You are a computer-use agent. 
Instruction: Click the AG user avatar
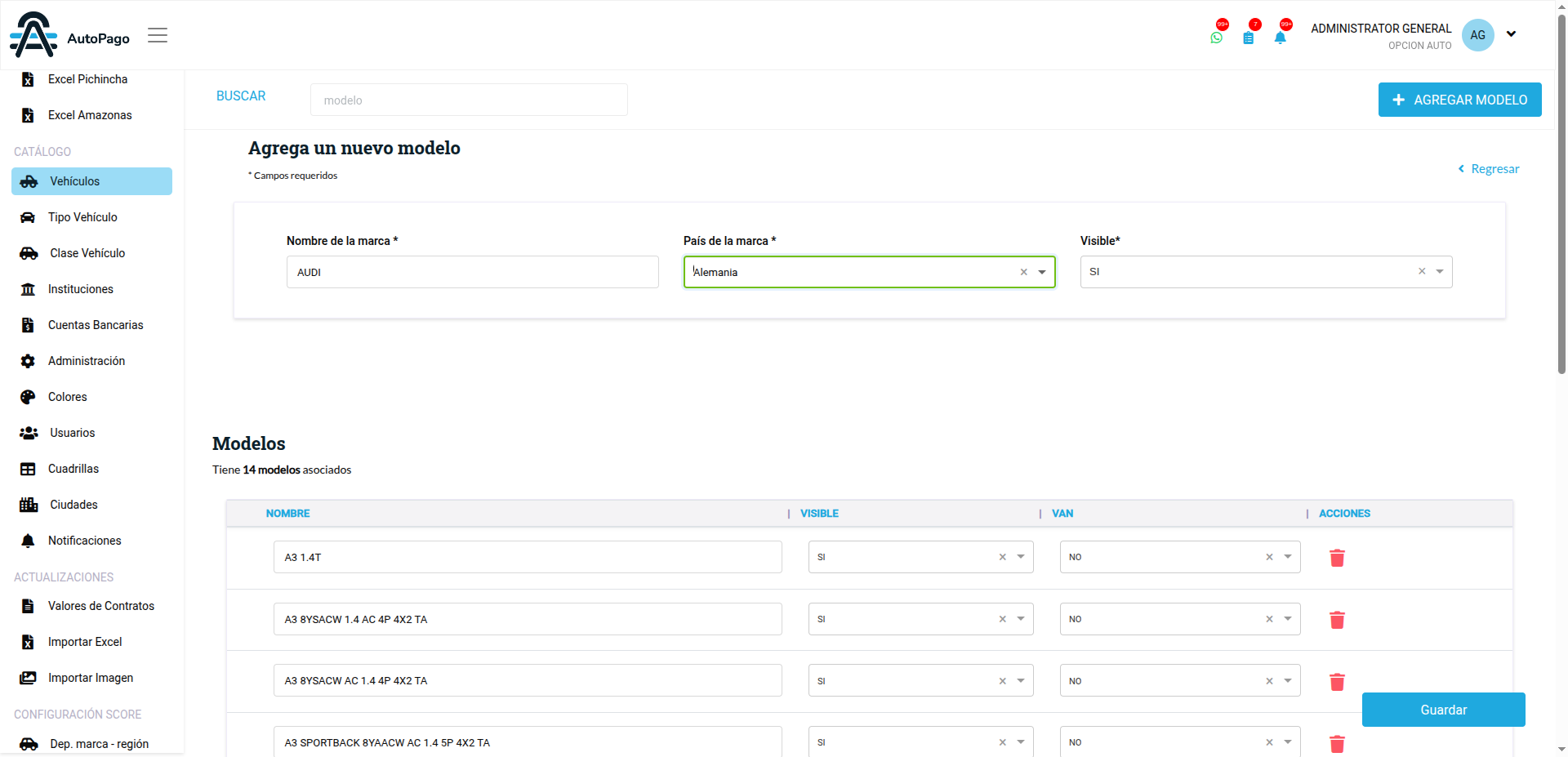pyautogui.click(x=1477, y=35)
